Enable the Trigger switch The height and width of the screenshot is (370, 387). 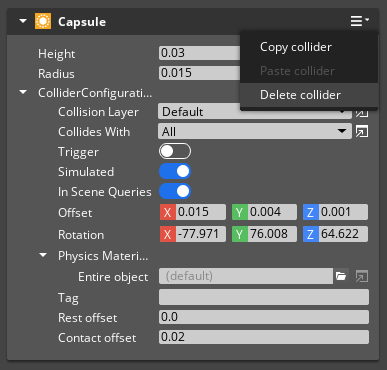click(175, 151)
